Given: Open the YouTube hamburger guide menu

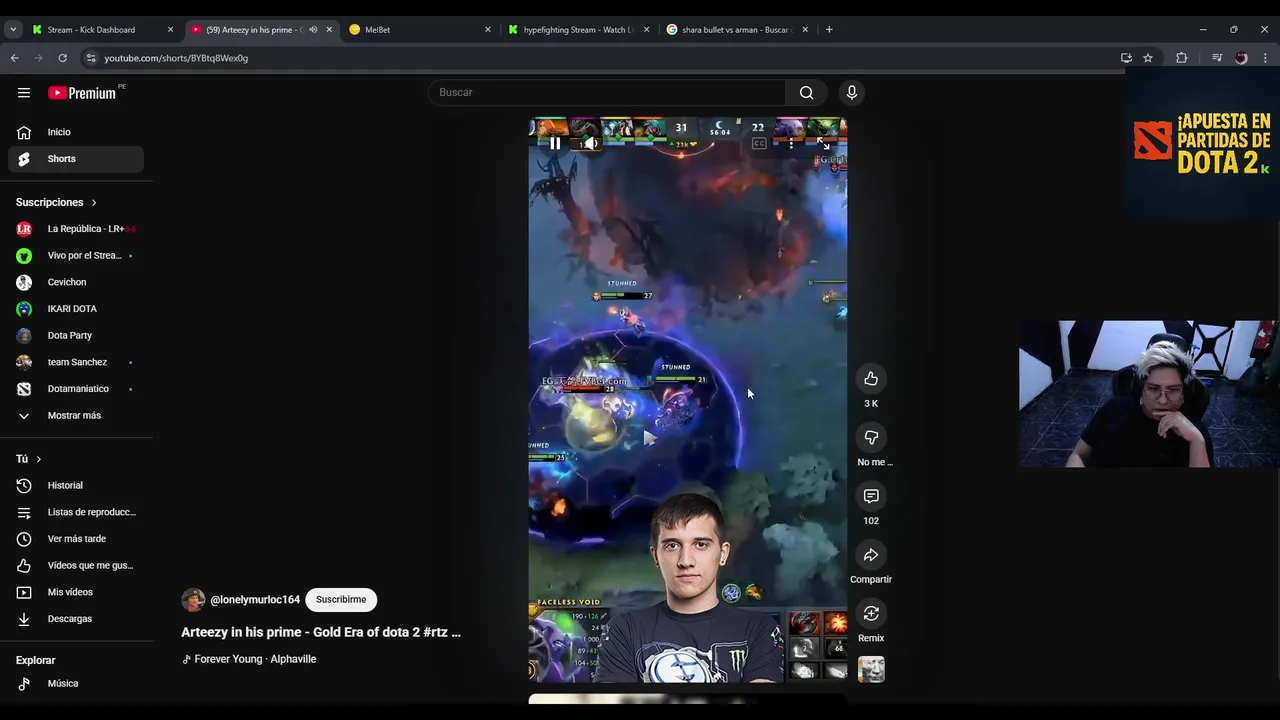Looking at the screenshot, I should pyautogui.click(x=24, y=92).
